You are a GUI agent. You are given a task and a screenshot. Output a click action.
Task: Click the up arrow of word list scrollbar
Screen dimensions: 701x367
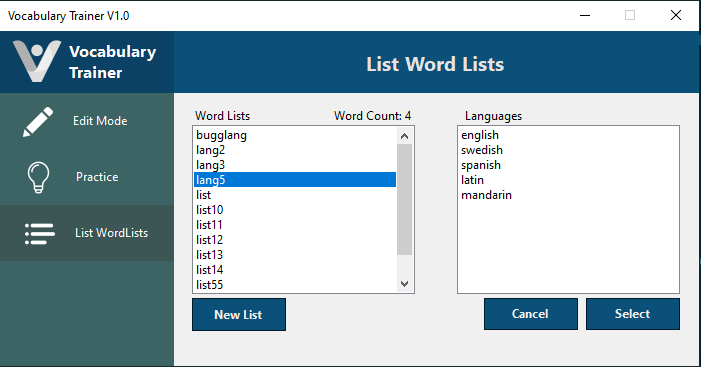pyautogui.click(x=405, y=135)
